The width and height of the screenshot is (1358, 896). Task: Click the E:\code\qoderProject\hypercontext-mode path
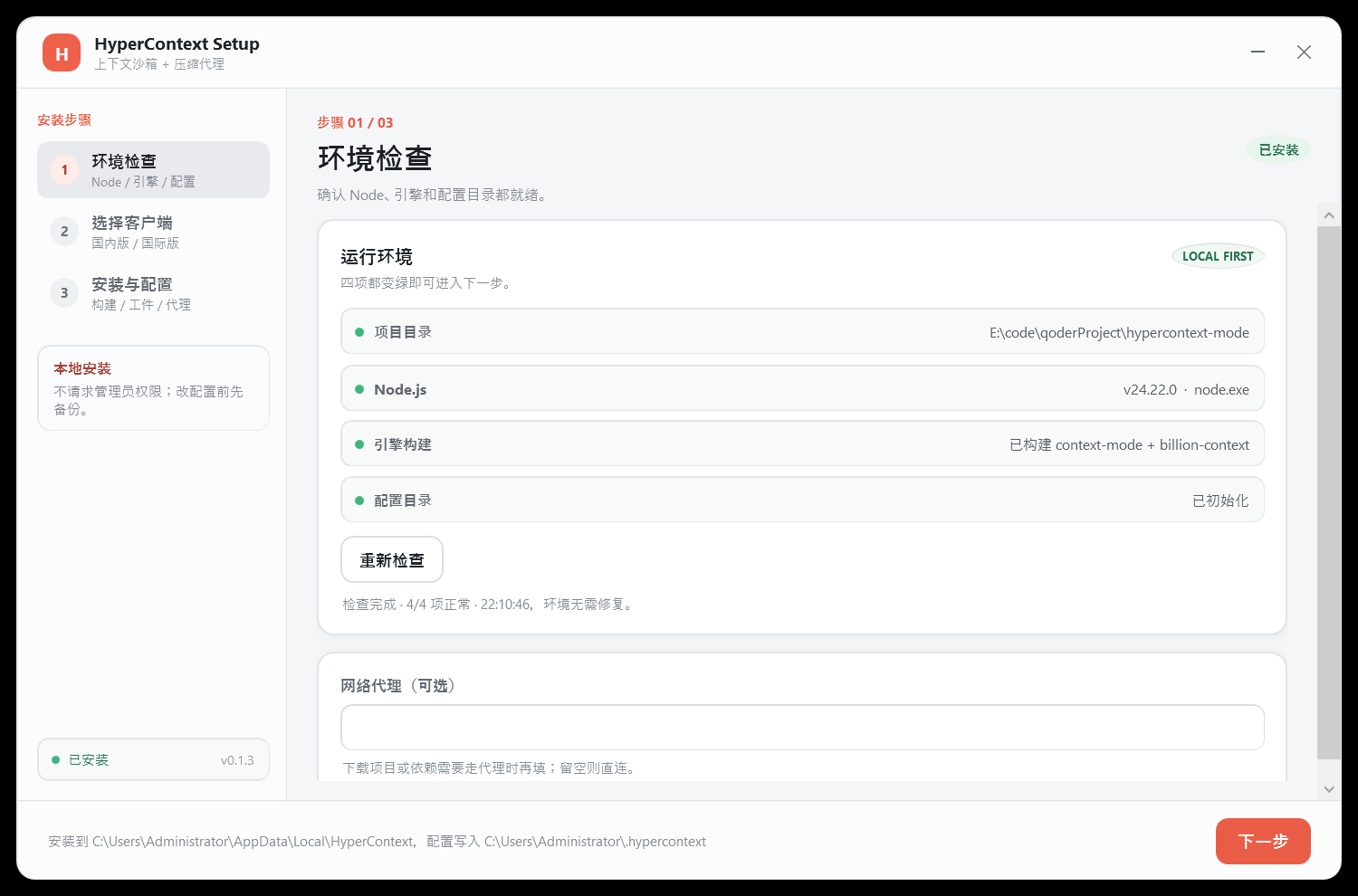[1119, 333]
